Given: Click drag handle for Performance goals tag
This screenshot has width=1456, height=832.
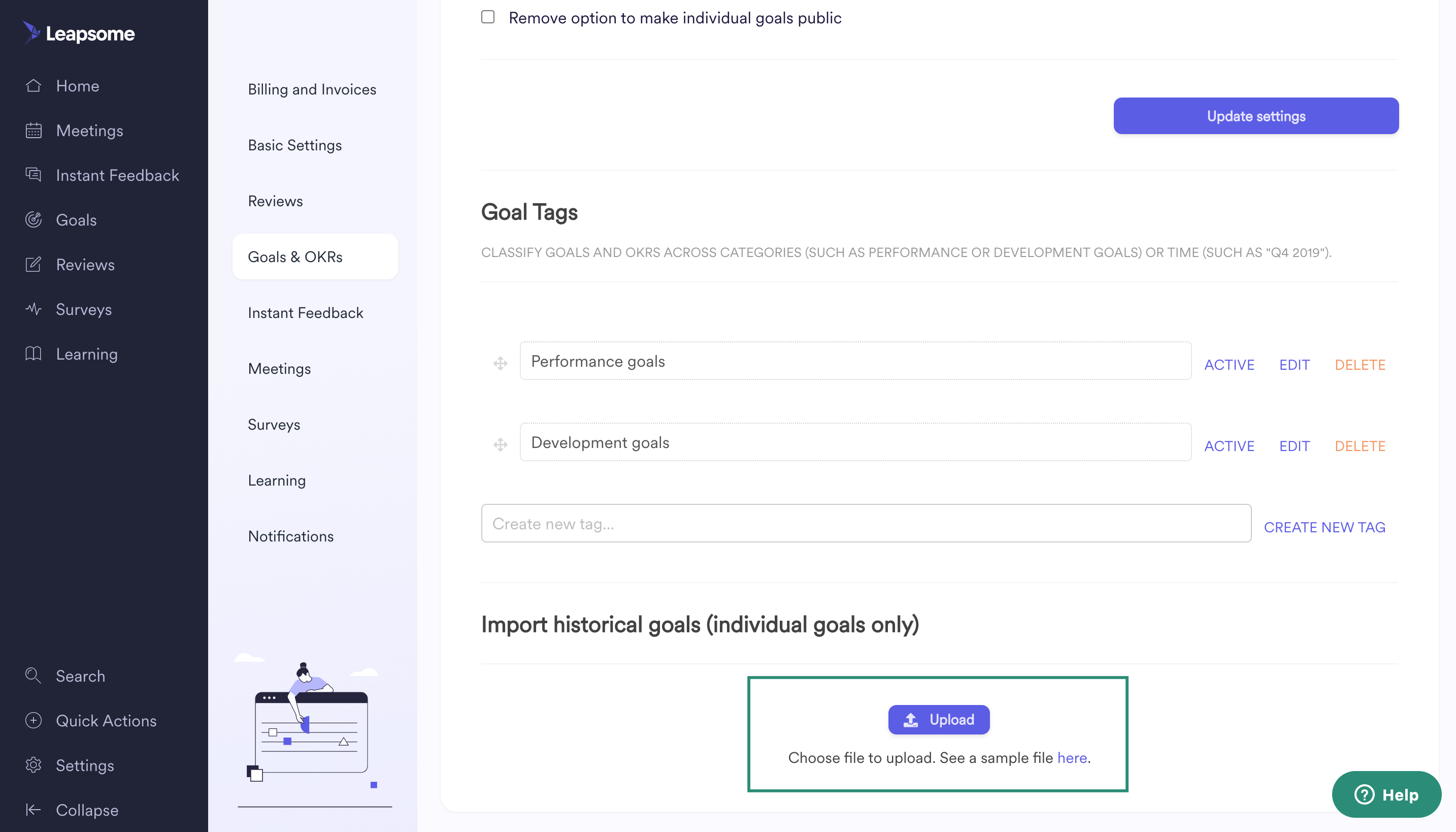Looking at the screenshot, I should coord(501,364).
